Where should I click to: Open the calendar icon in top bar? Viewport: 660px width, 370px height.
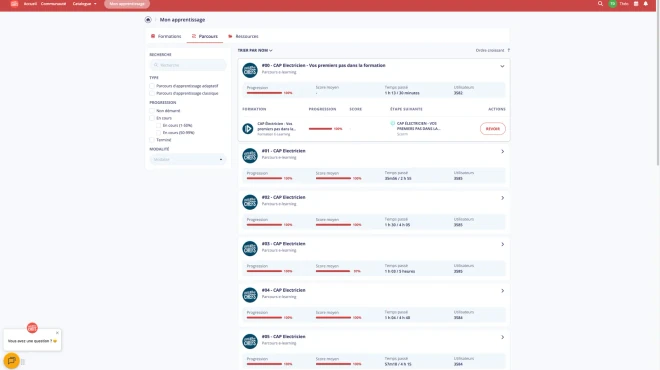point(636,4)
